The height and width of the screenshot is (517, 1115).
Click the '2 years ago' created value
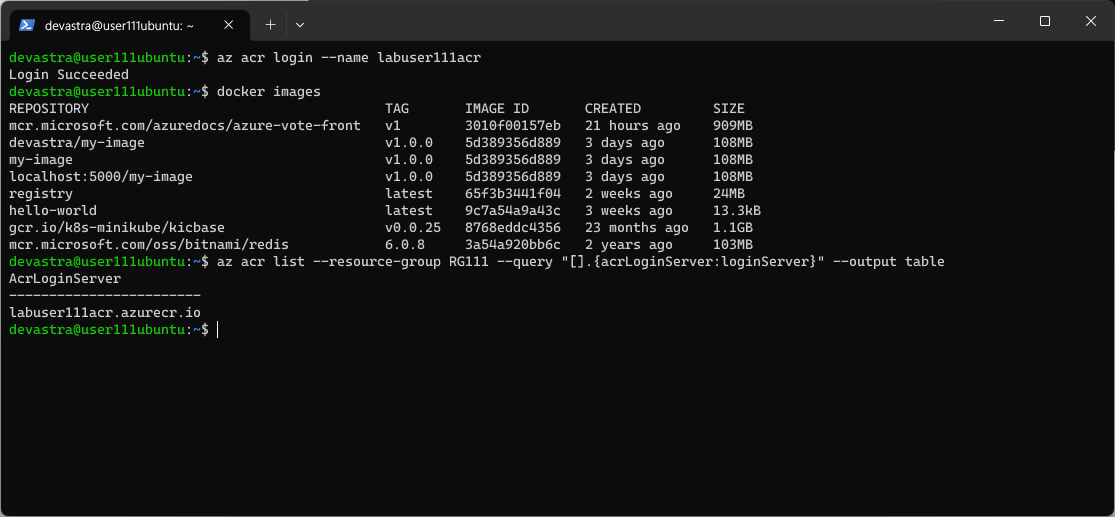click(629, 245)
